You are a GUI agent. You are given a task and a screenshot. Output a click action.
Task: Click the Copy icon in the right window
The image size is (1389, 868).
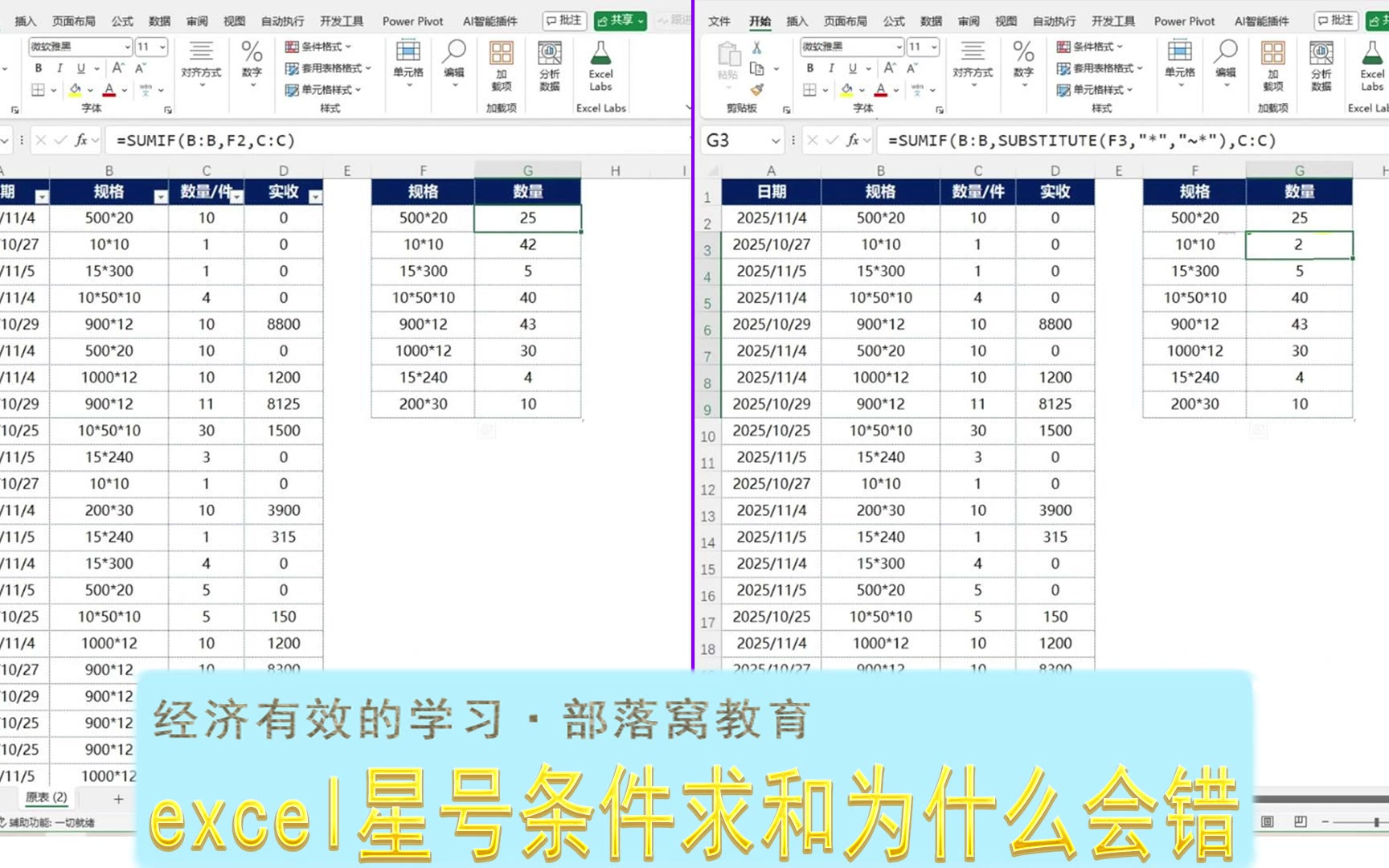tap(756, 68)
